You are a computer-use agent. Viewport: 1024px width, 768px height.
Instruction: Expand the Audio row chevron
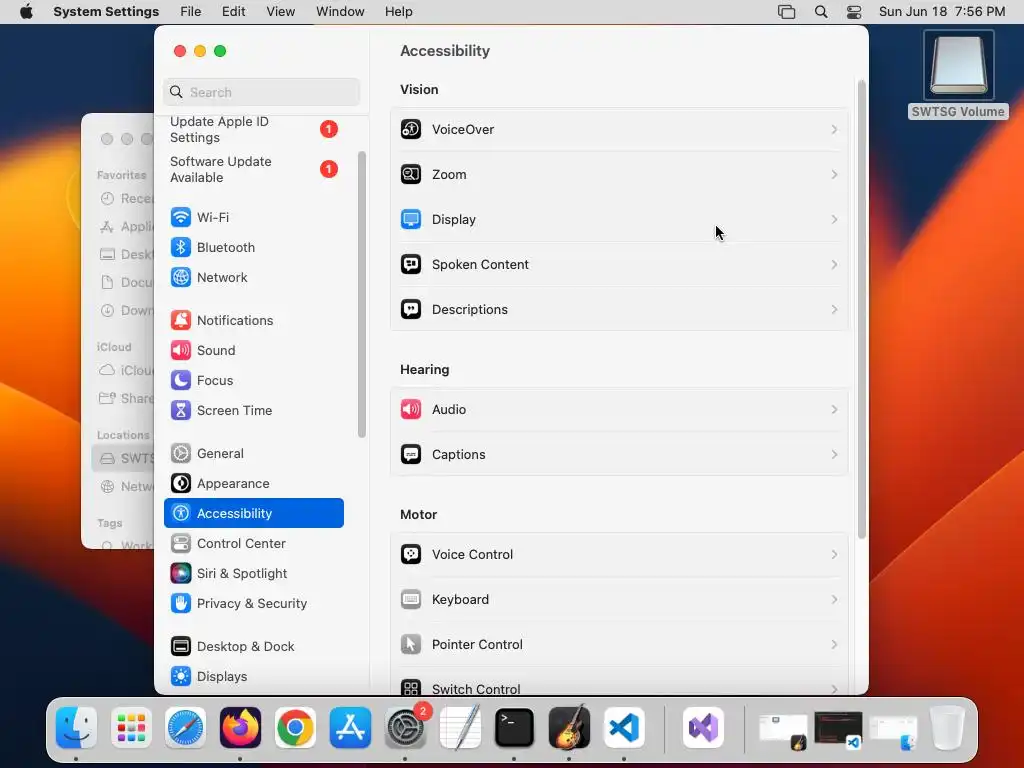click(x=834, y=409)
